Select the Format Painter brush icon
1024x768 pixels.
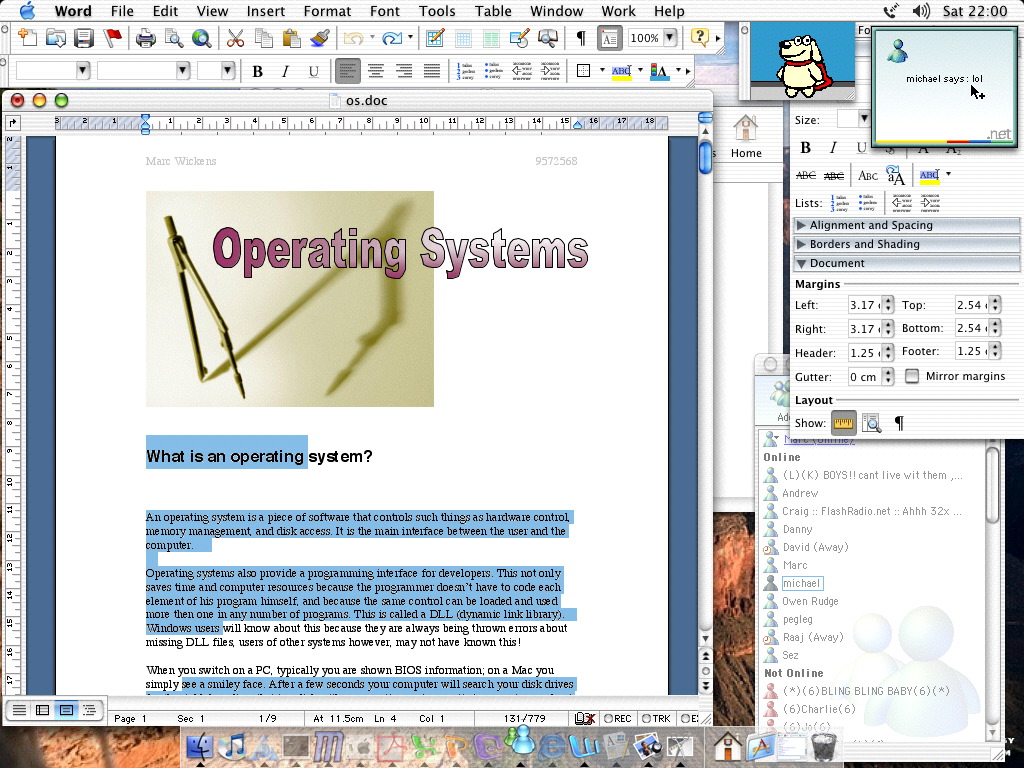[320, 39]
